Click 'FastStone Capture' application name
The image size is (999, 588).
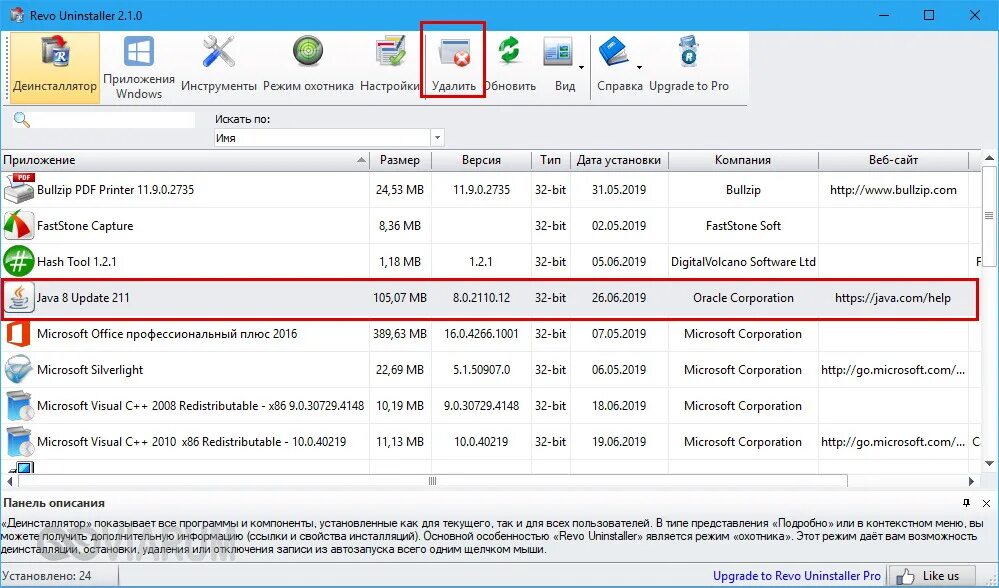coord(85,226)
